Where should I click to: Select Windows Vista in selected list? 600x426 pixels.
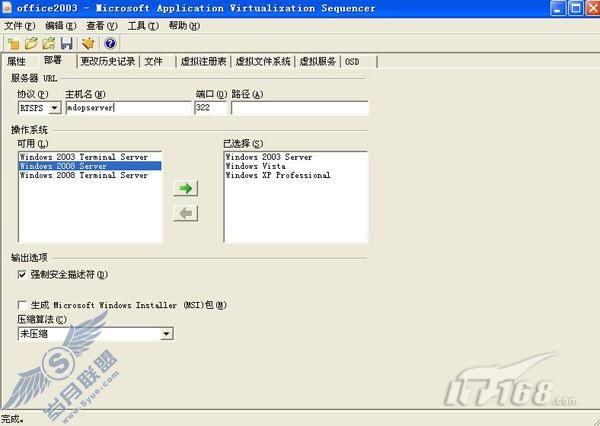point(295,166)
